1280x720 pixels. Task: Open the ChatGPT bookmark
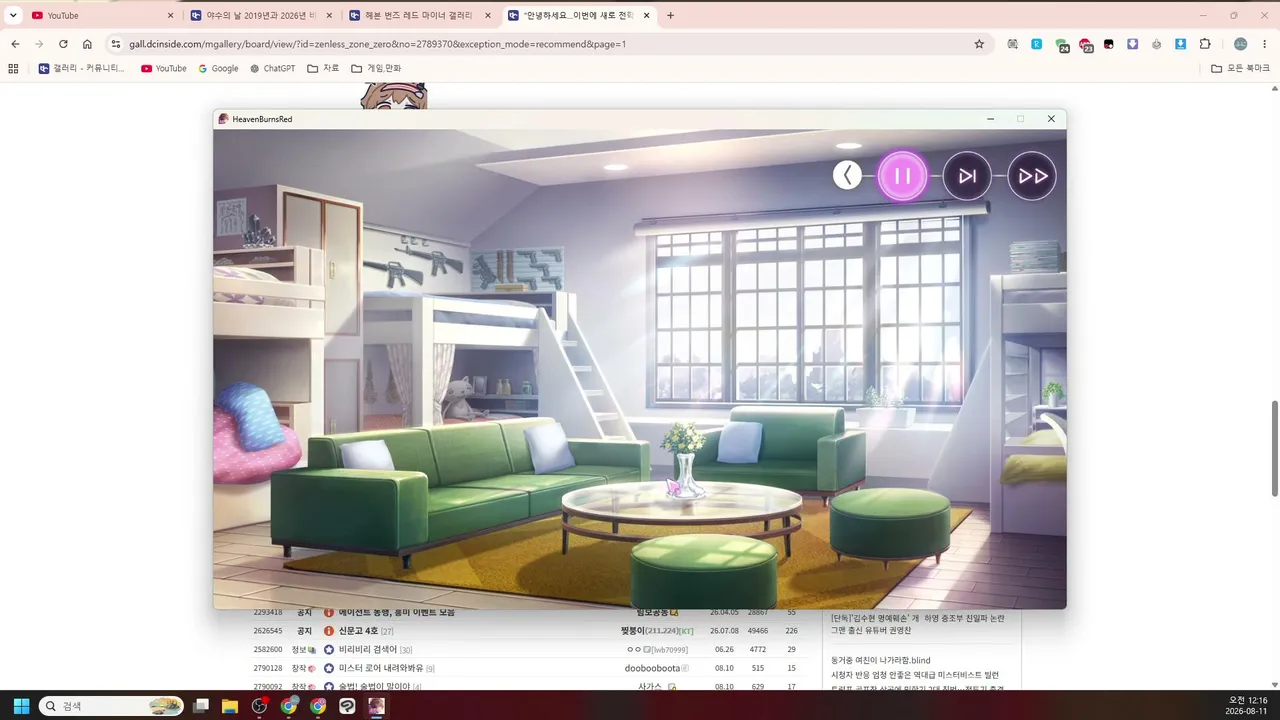[x=272, y=68]
